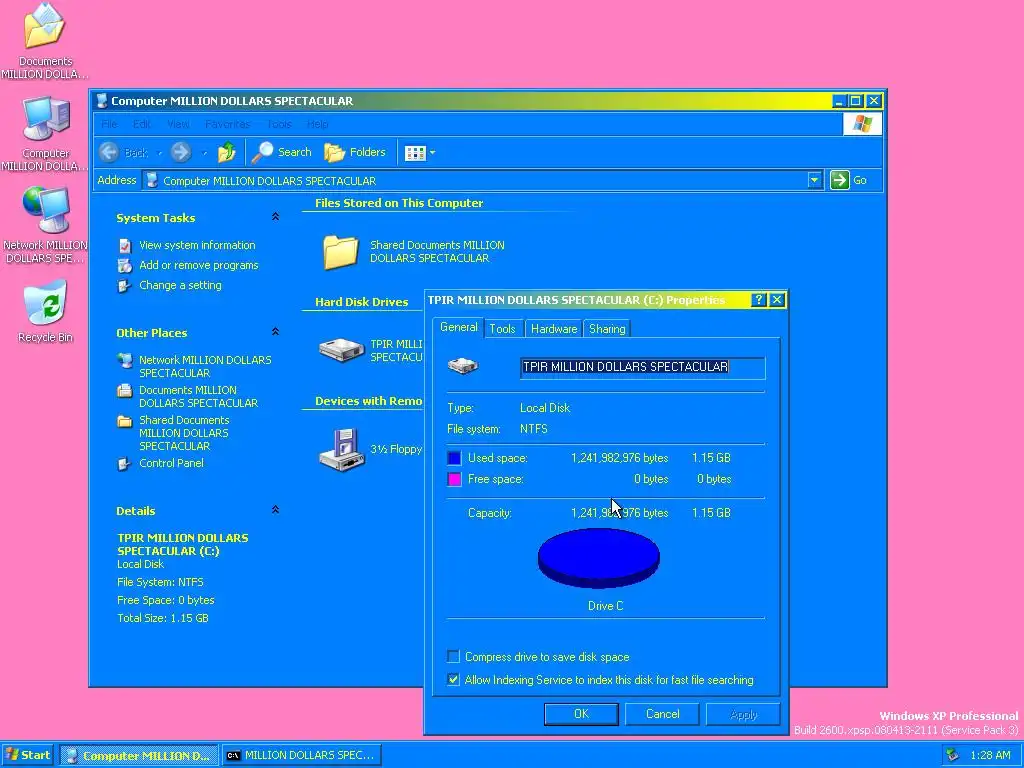Switch to the Tools tab

(502, 329)
